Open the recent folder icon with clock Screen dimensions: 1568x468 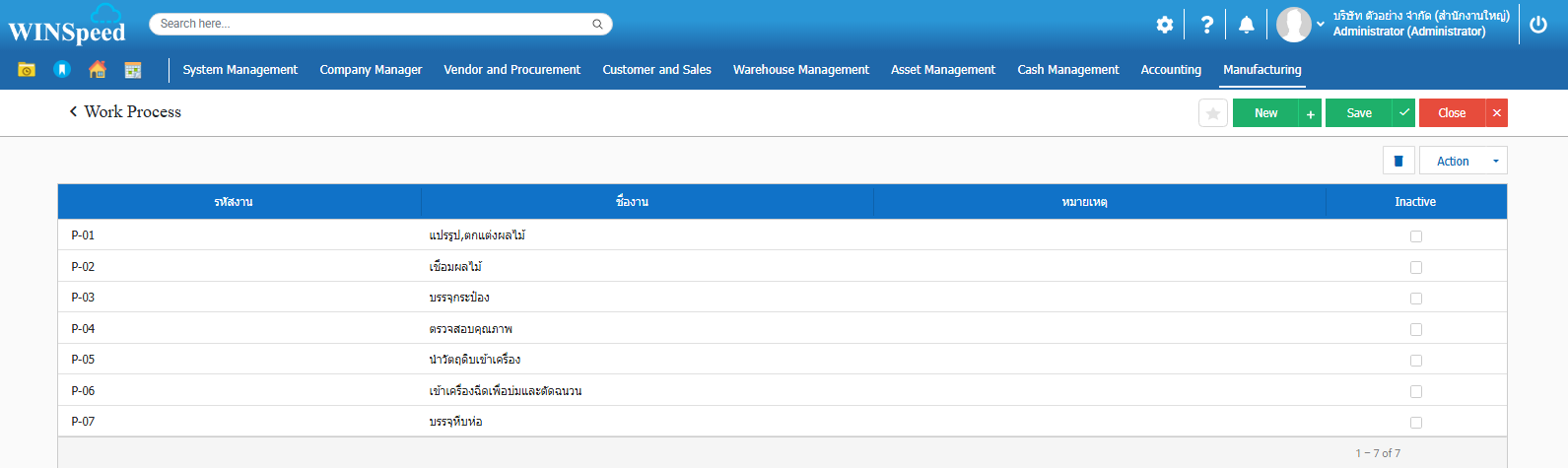tap(27, 70)
